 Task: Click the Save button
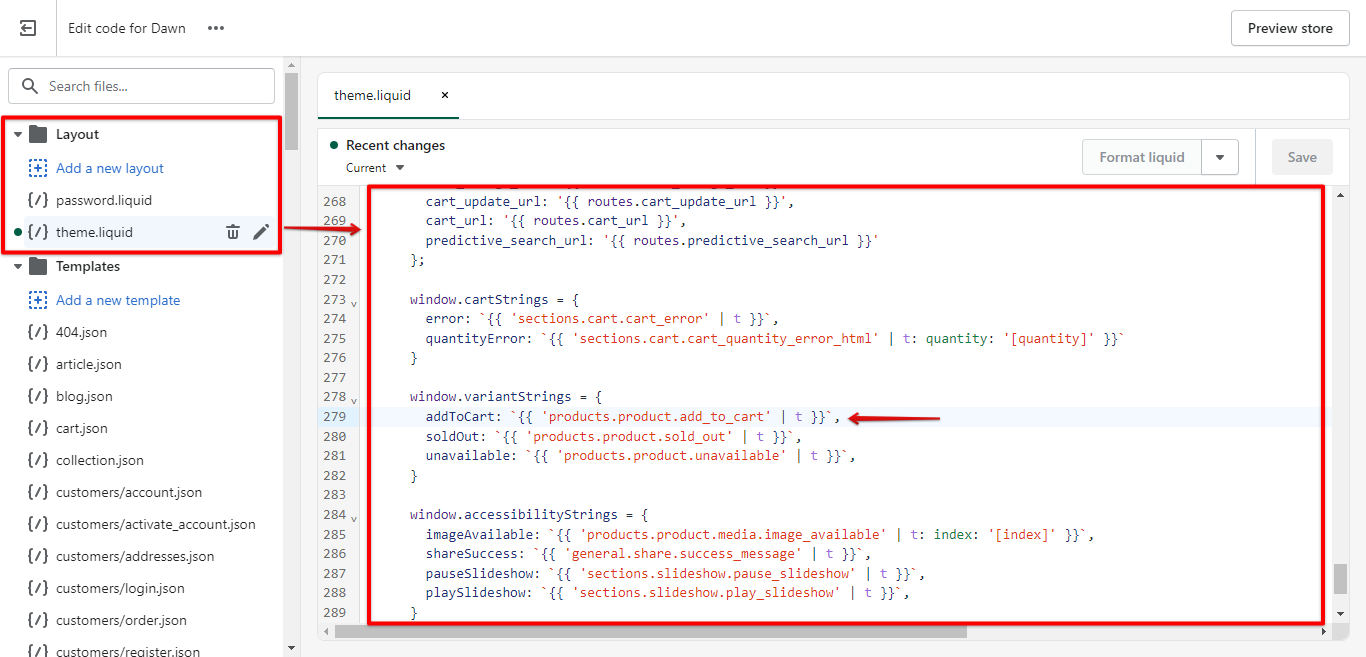point(1301,157)
